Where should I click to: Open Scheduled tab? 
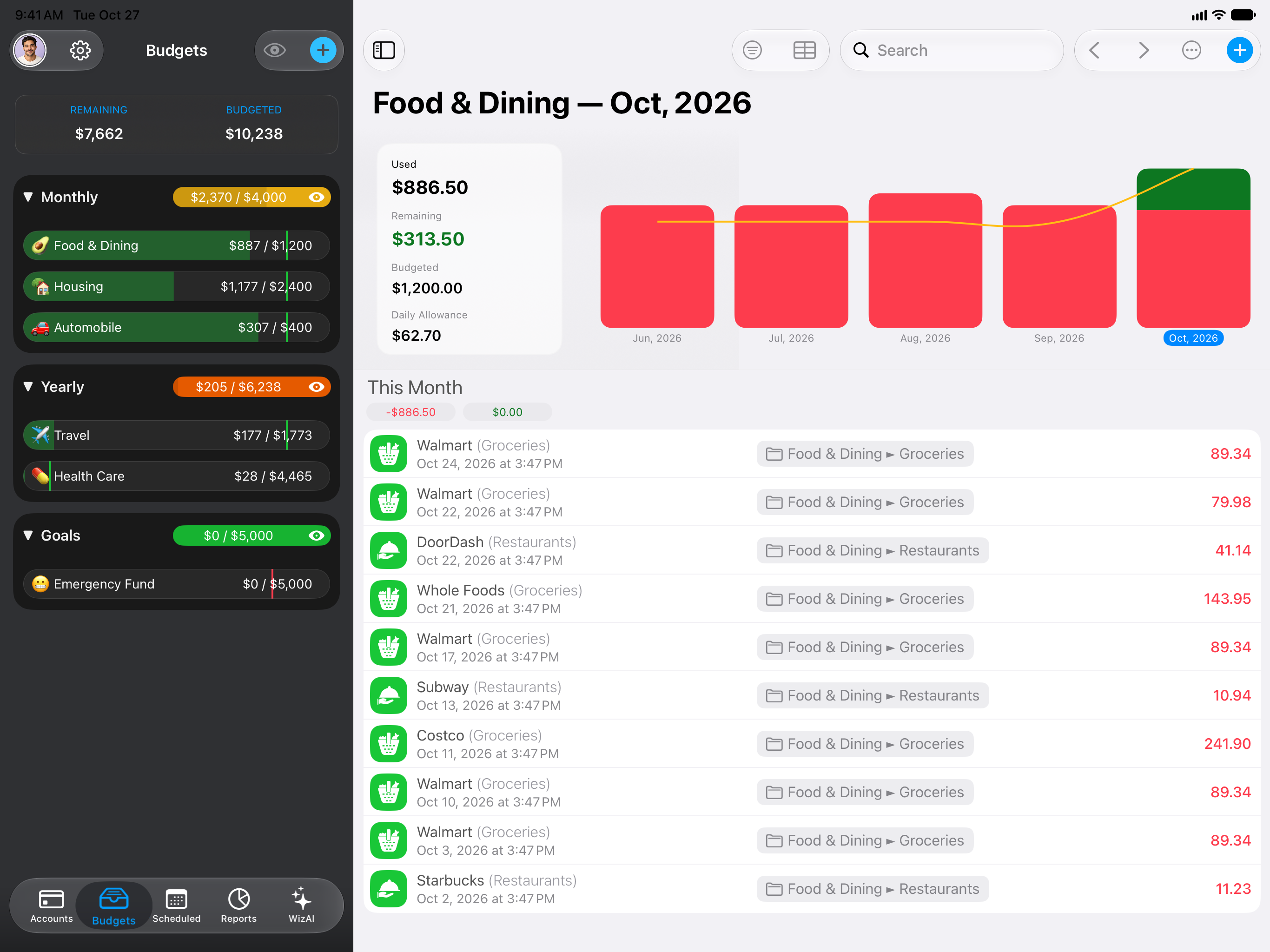(x=176, y=906)
